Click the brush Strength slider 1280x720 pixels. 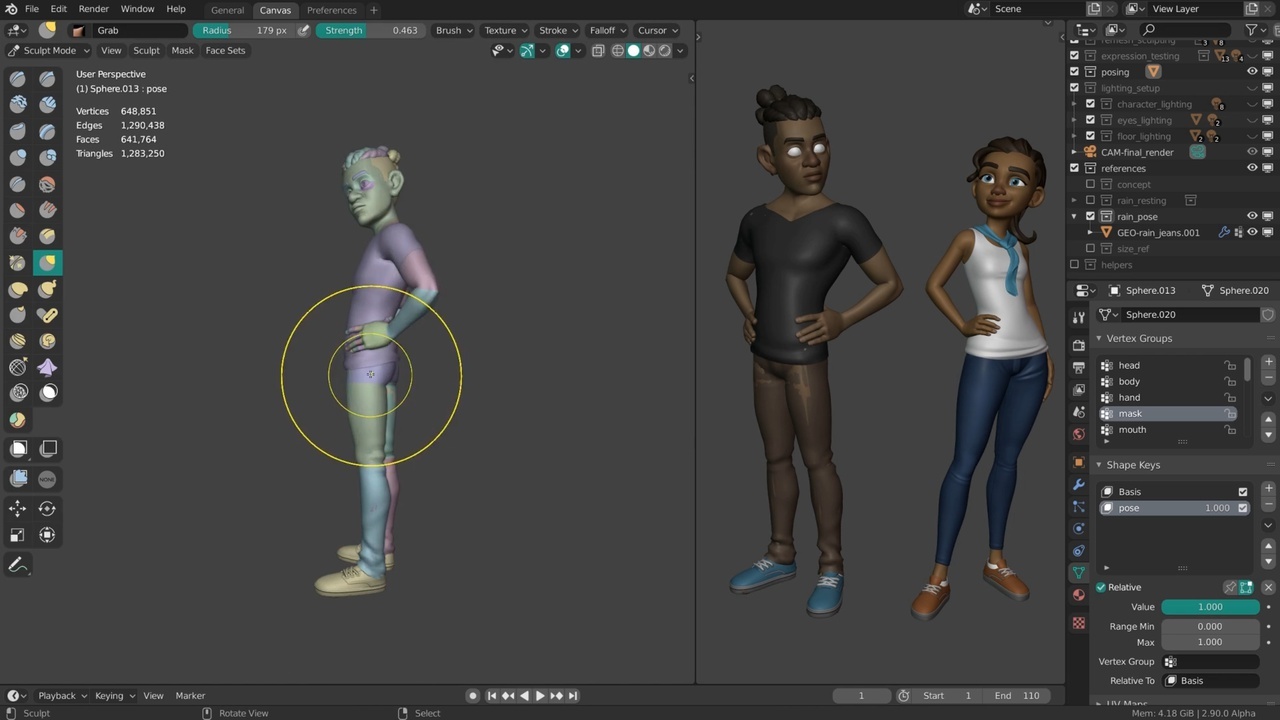click(x=371, y=30)
